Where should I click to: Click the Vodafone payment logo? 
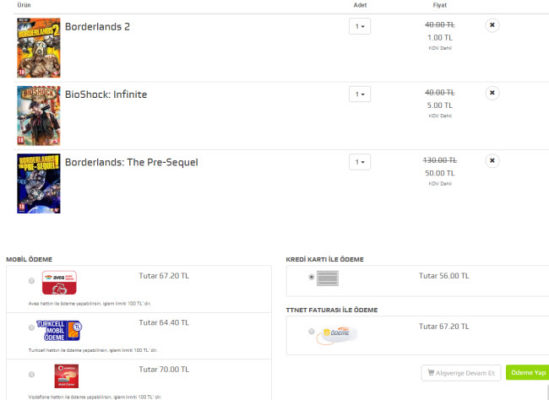click(67, 376)
